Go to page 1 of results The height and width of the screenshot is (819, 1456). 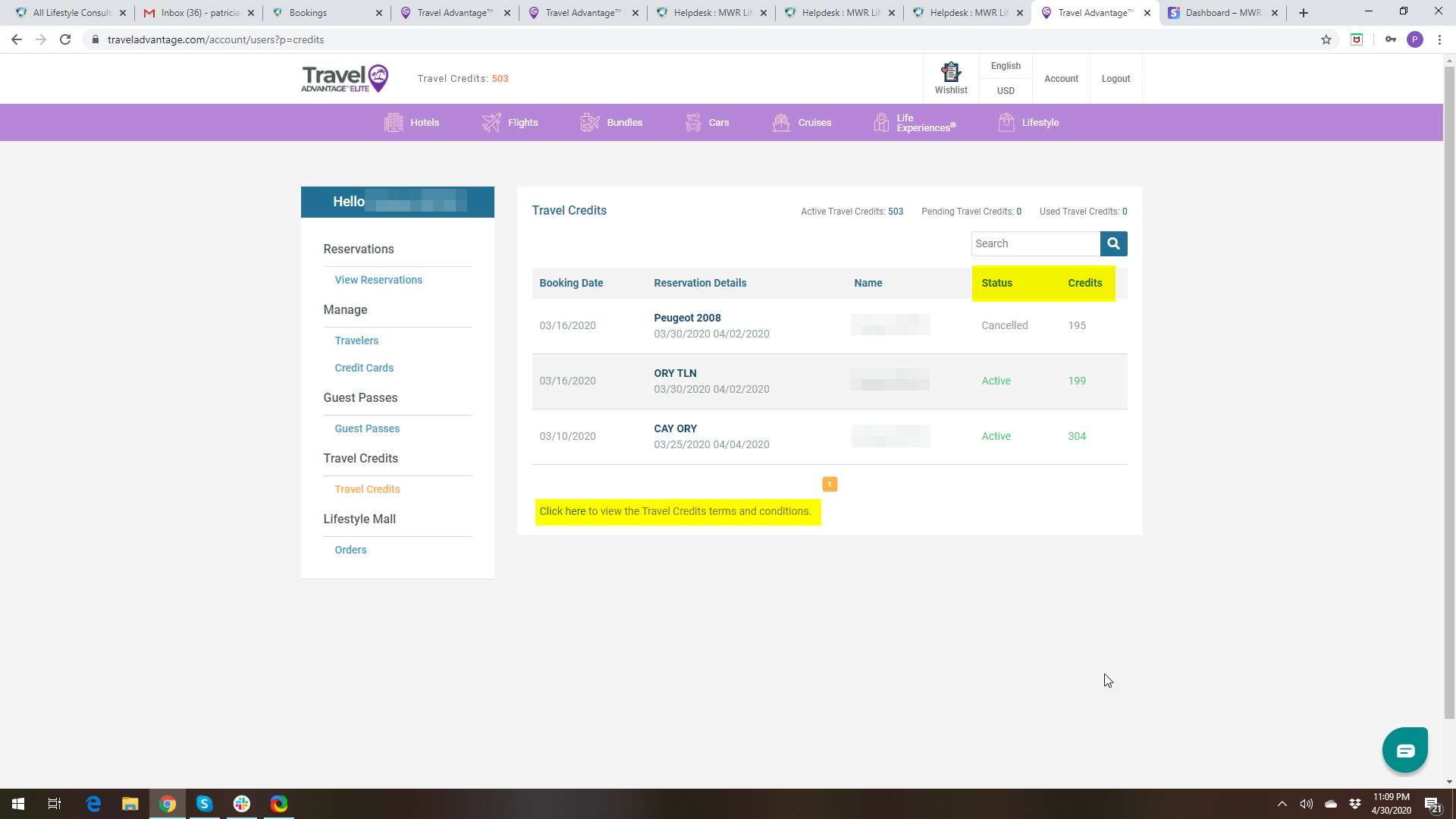(x=830, y=484)
